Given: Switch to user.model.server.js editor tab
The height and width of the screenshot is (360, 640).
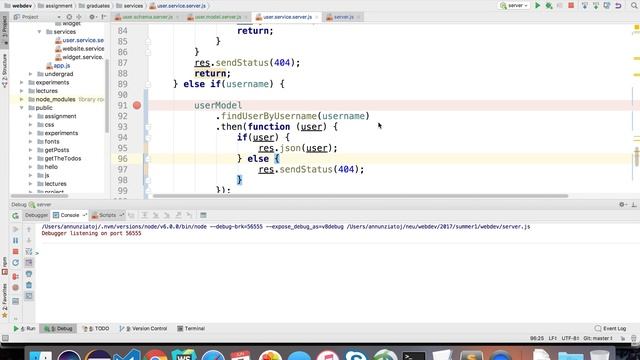Looking at the screenshot, I should pos(217,17).
